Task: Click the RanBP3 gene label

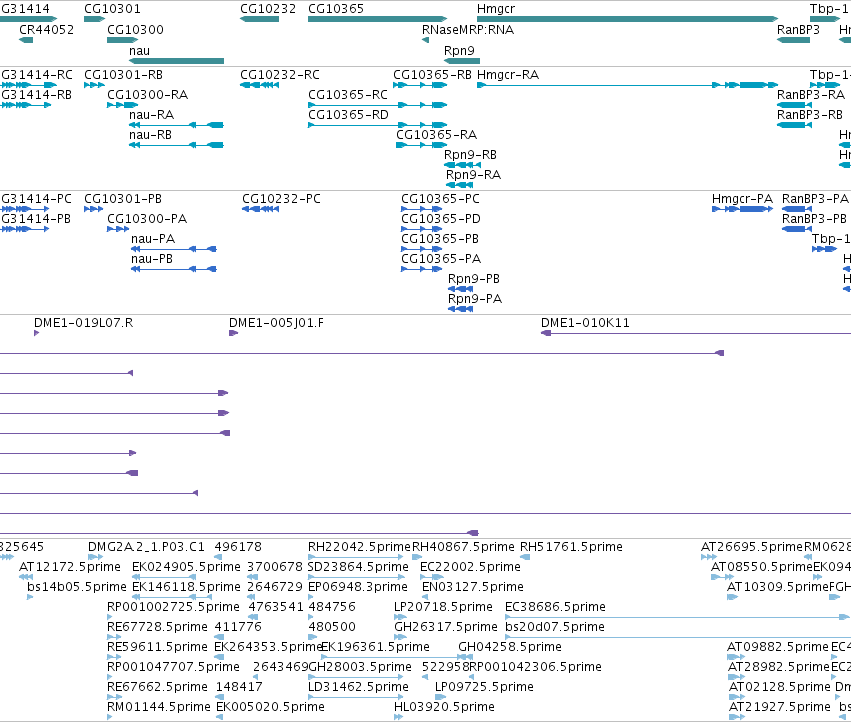Action: [798, 29]
